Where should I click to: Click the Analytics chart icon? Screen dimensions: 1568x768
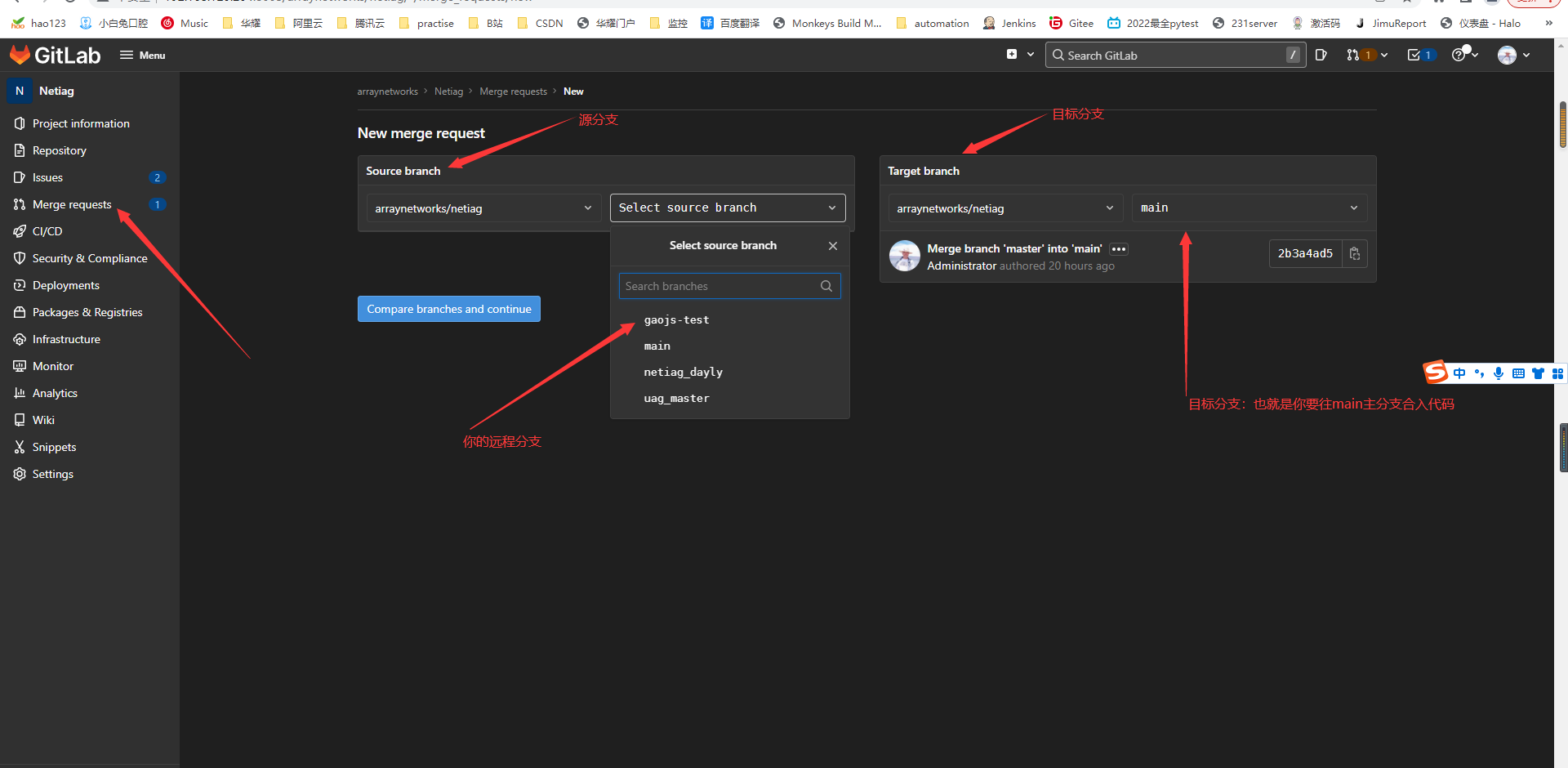pos(20,393)
